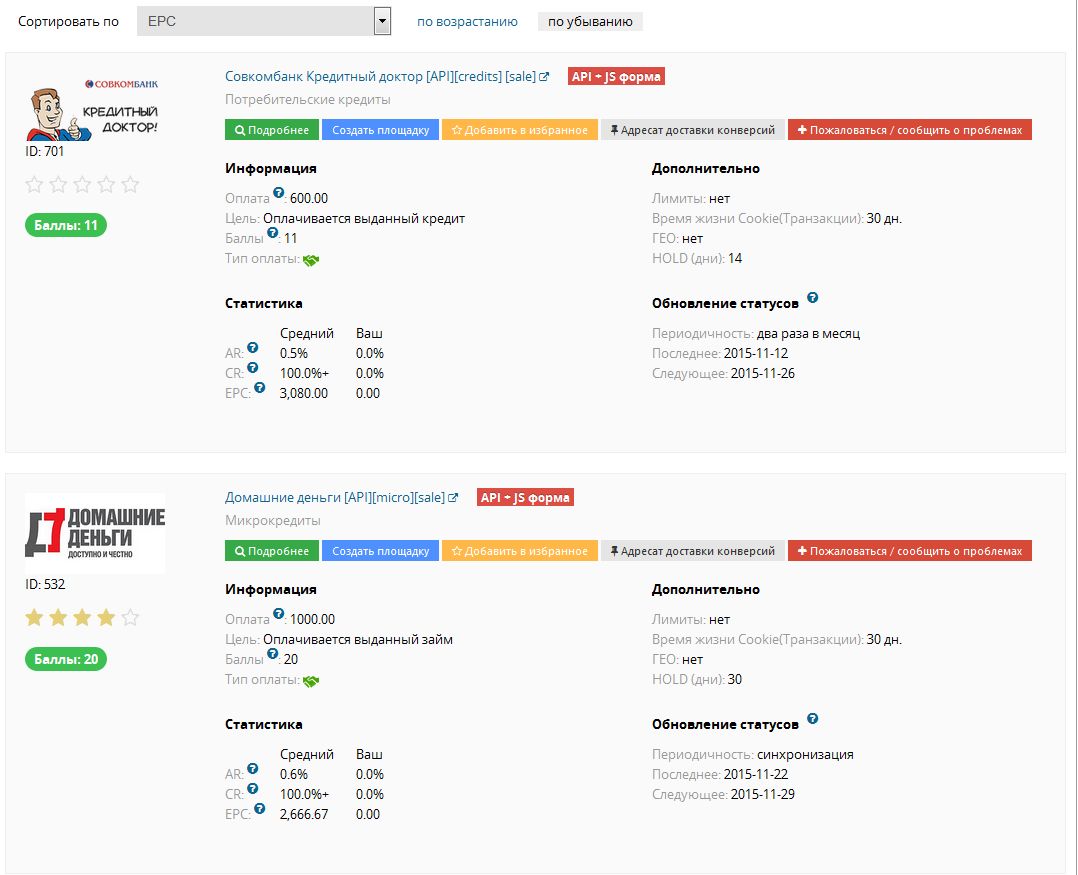Rate Домашние деньги offer with two stars
The image size is (1078, 875).
(58, 617)
